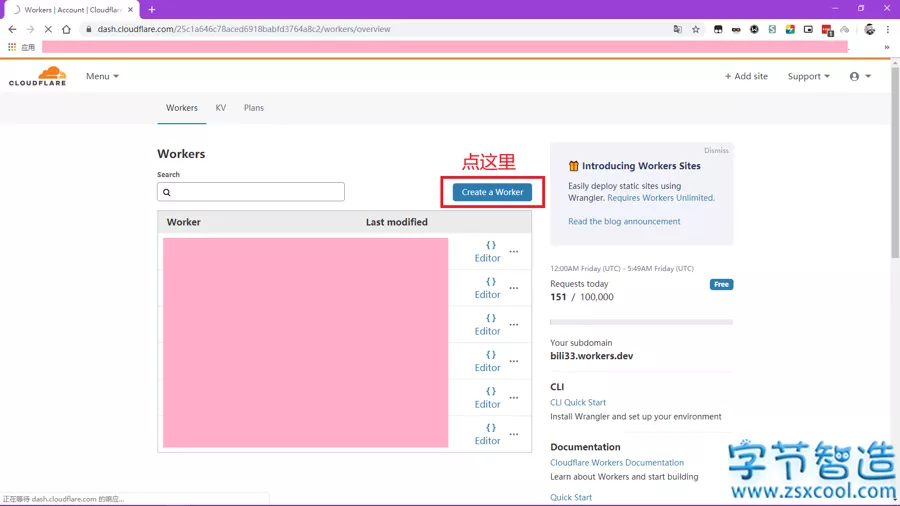Open Editor for the first worker row
900x506 pixels.
[x=487, y=252]
